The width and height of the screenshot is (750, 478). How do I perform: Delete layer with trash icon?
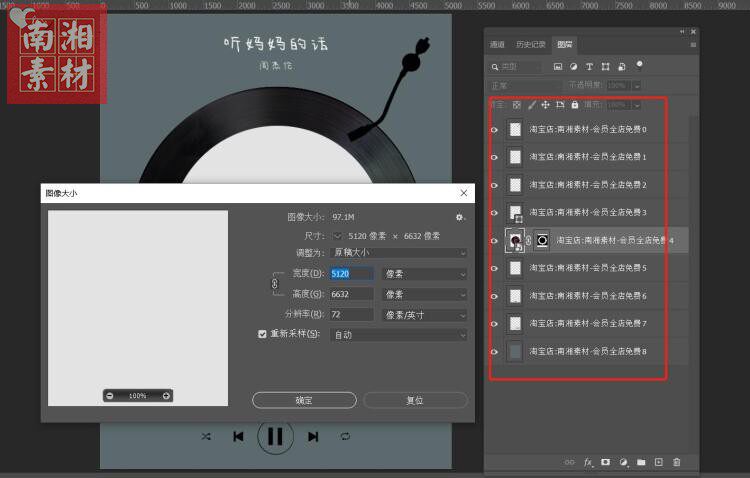(676, 462)
